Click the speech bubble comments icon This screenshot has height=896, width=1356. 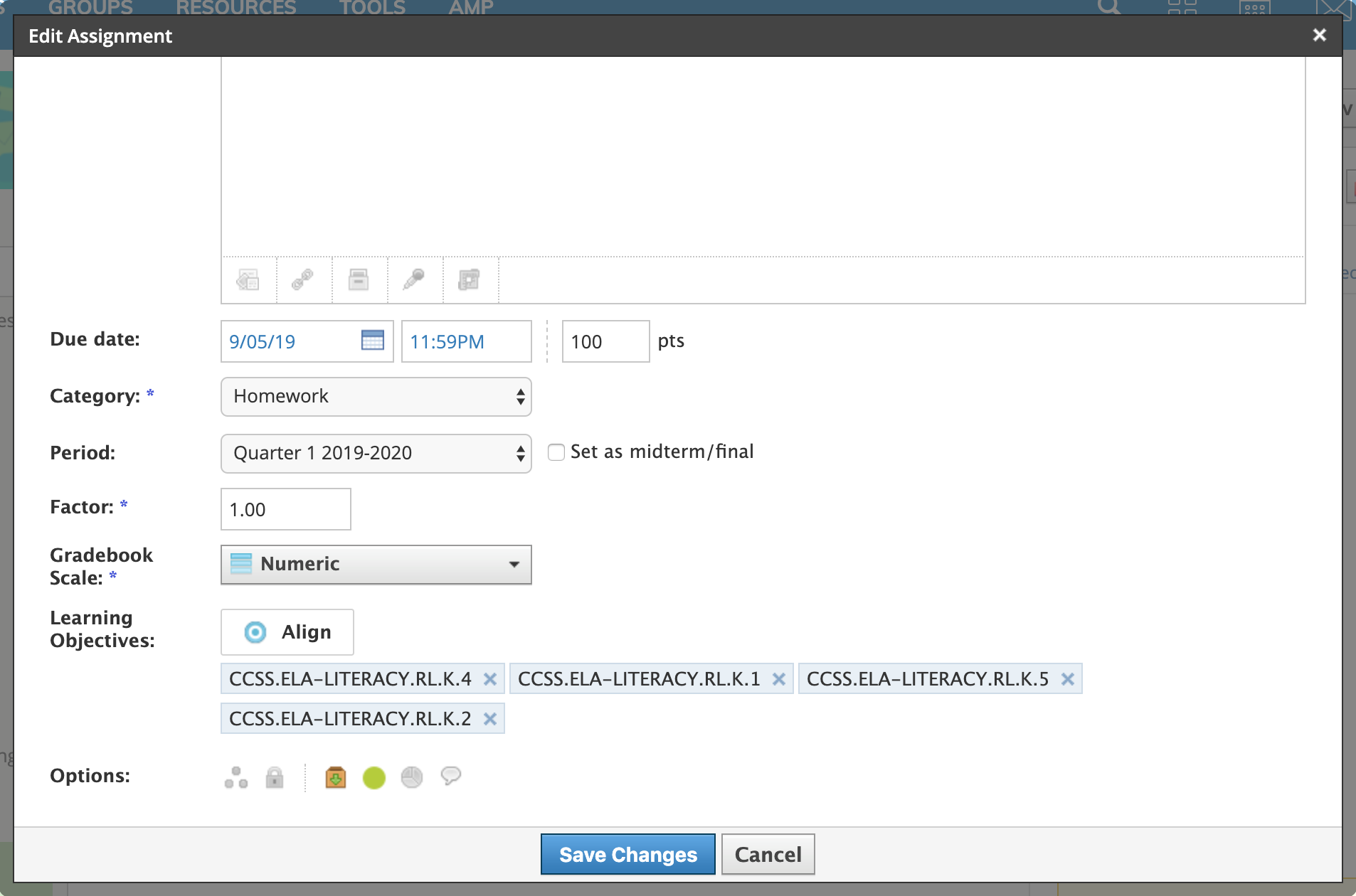pyautogui.click(x=451, y=776)
